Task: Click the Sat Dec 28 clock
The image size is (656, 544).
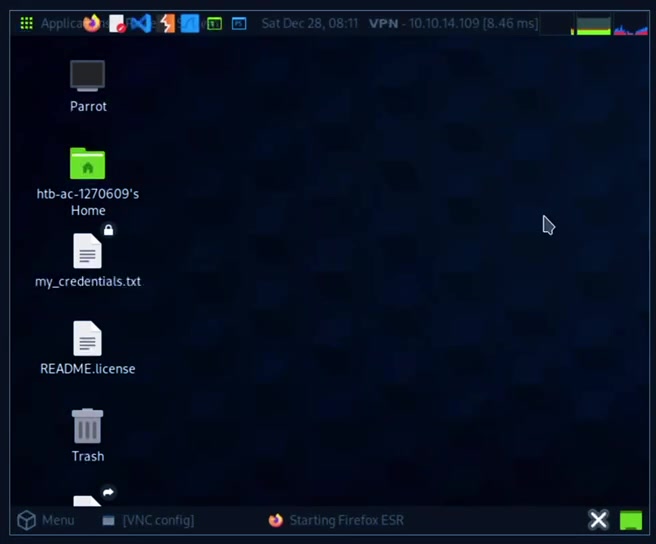Action: 309,23
